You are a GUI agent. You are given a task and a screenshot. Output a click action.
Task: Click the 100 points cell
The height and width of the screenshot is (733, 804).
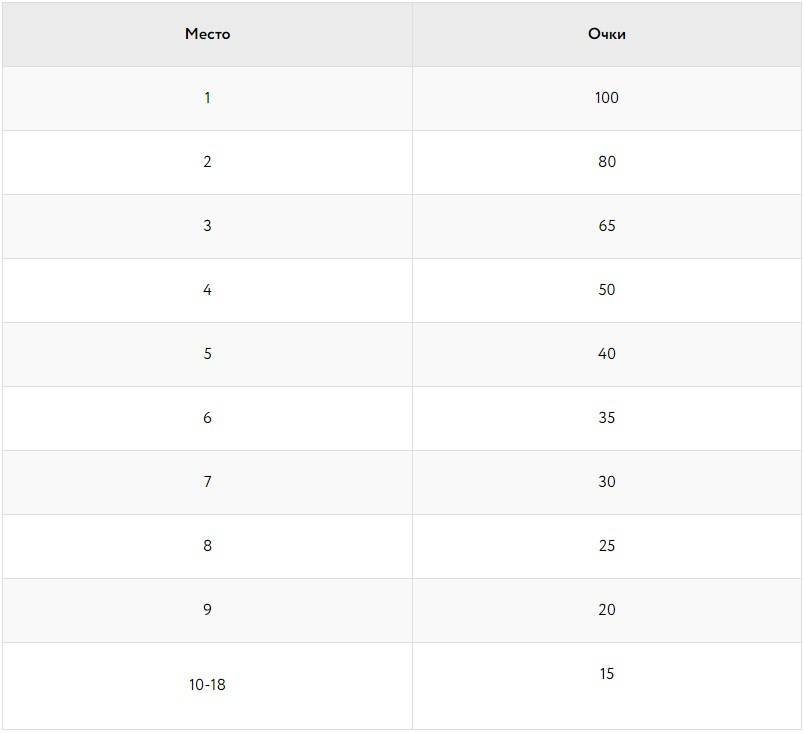coord(607,98)
